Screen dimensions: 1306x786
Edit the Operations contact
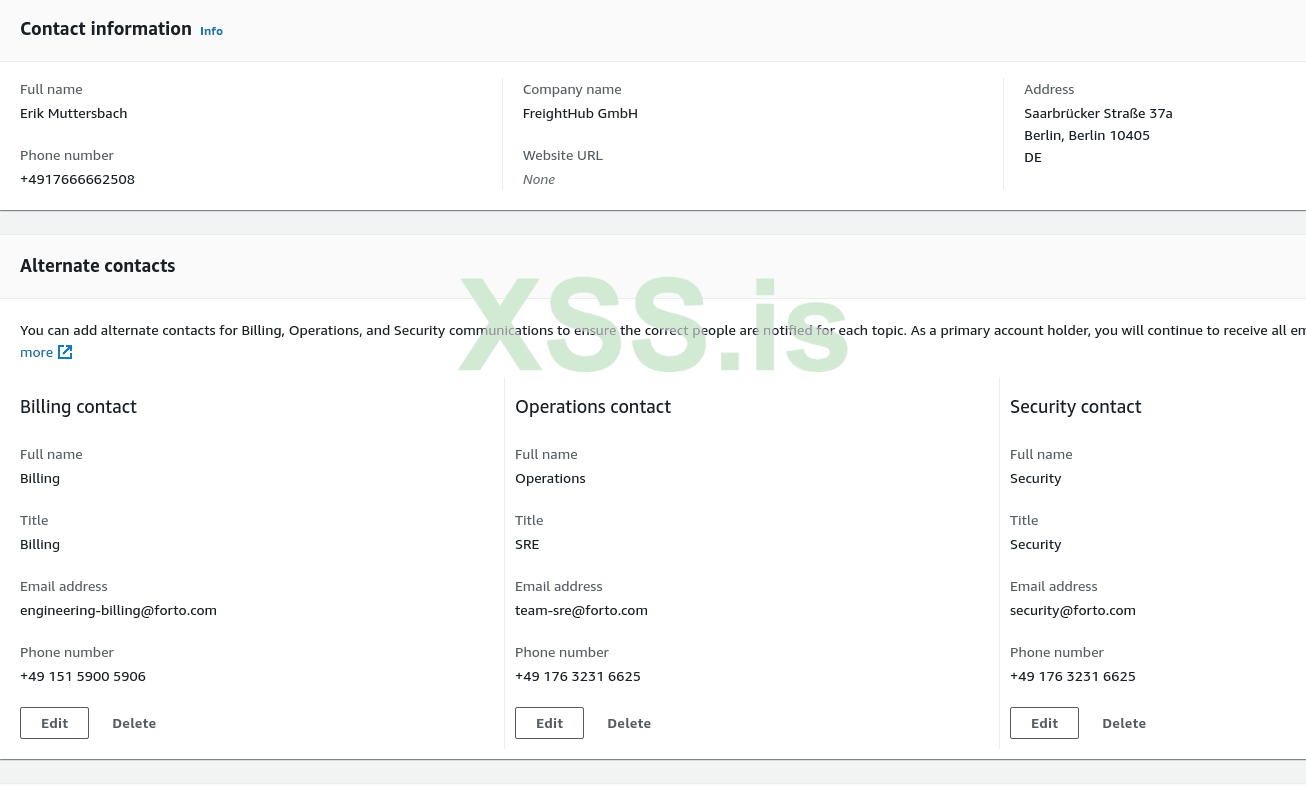[x=549, y=723]
